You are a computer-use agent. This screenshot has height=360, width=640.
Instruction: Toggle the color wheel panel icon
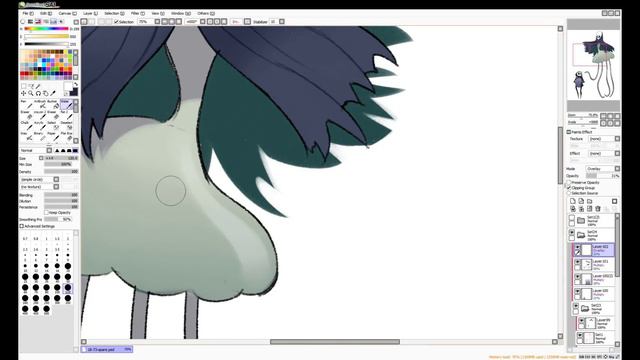coord(23,22)
